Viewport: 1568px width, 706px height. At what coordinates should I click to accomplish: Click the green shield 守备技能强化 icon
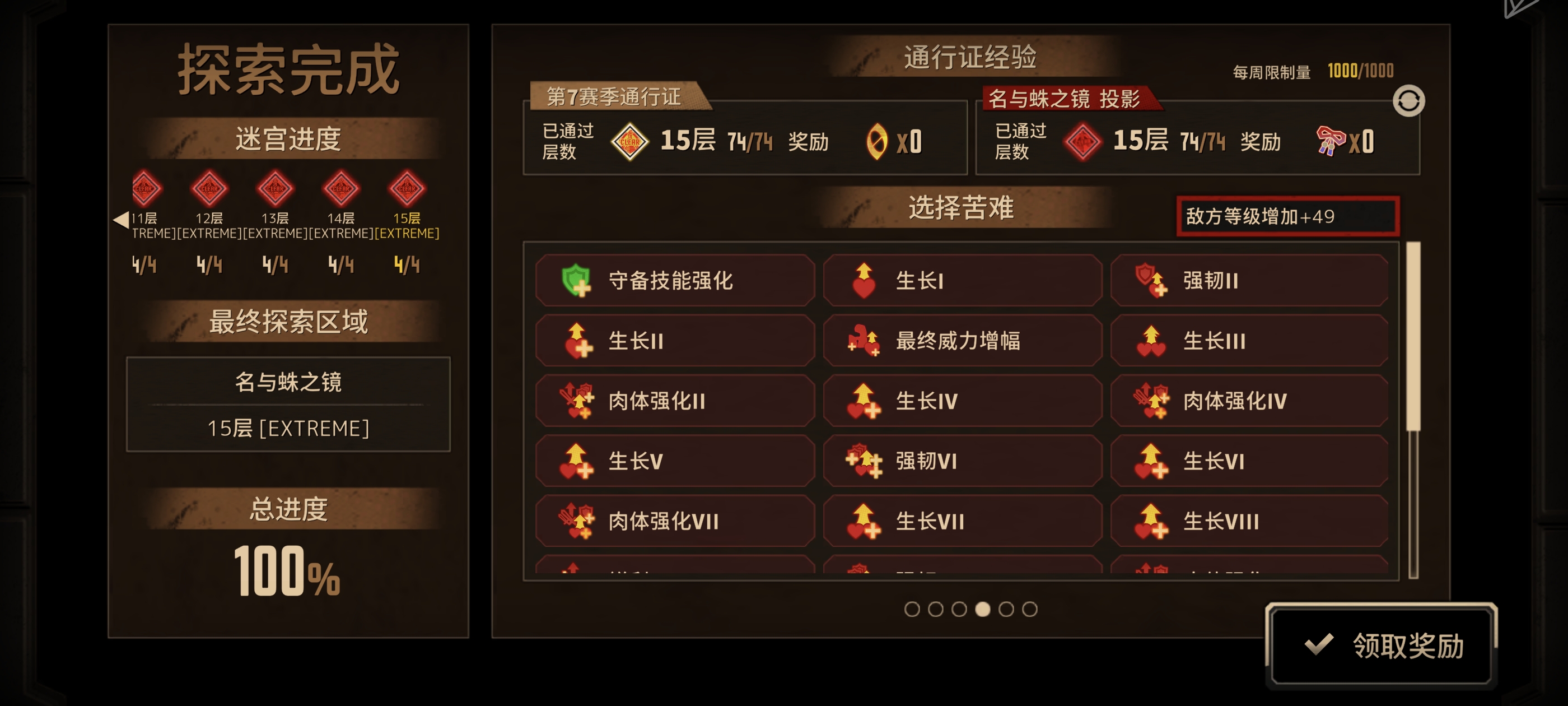point(575,280)
